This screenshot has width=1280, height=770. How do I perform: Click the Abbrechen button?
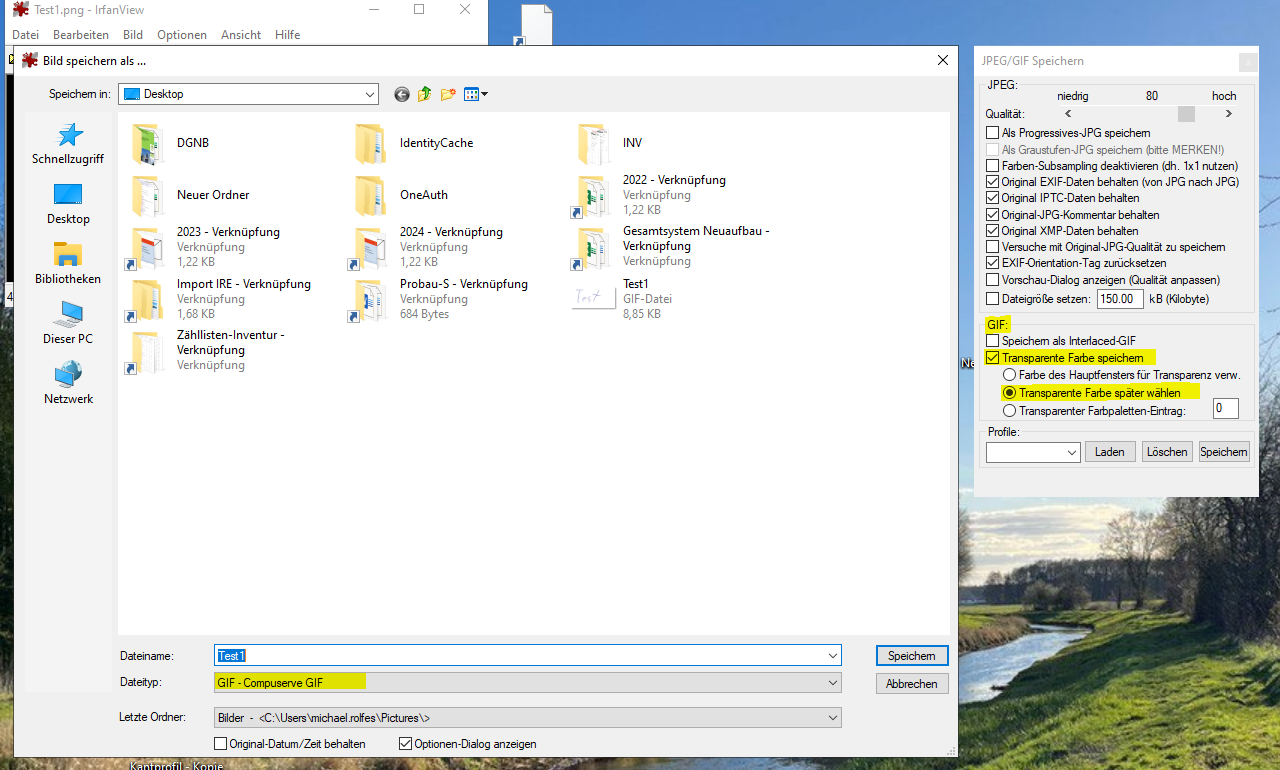(911, 684)
